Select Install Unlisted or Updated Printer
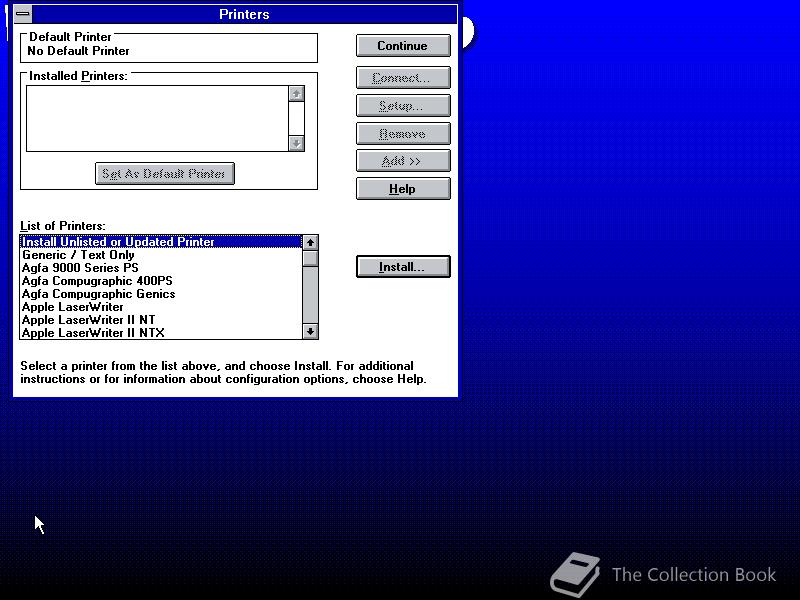Image resolution: width=800 pixels, height=600 pixels. [x=120, y=242]
